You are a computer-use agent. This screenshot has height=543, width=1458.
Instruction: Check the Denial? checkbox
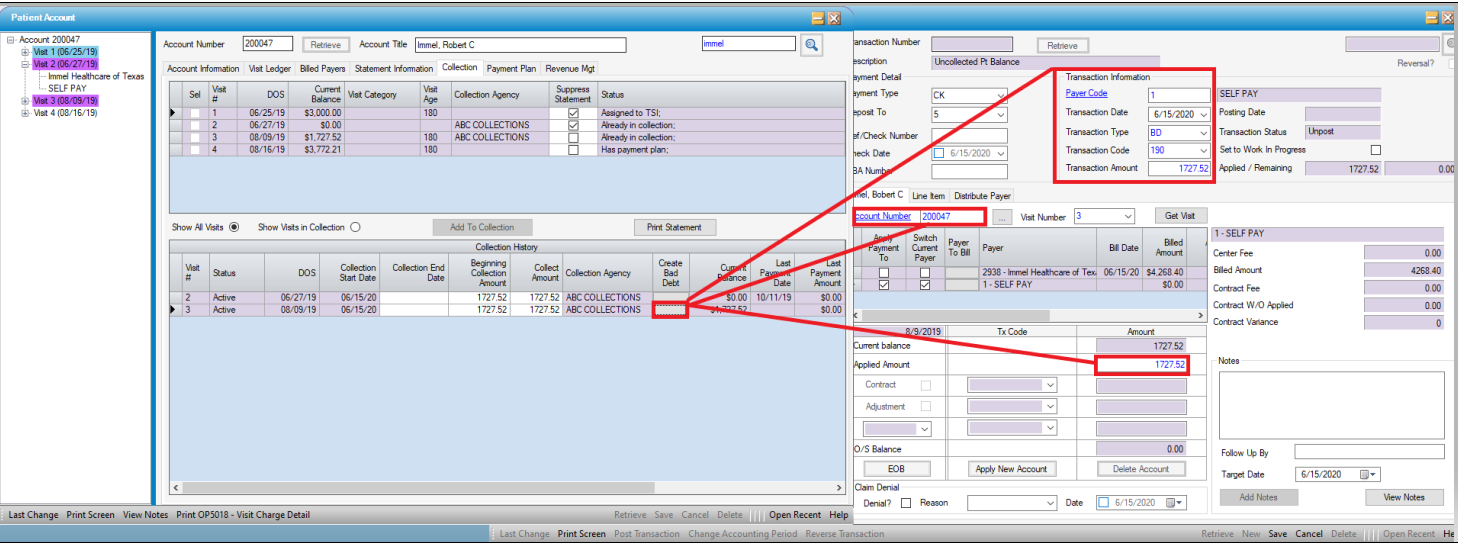906,503
